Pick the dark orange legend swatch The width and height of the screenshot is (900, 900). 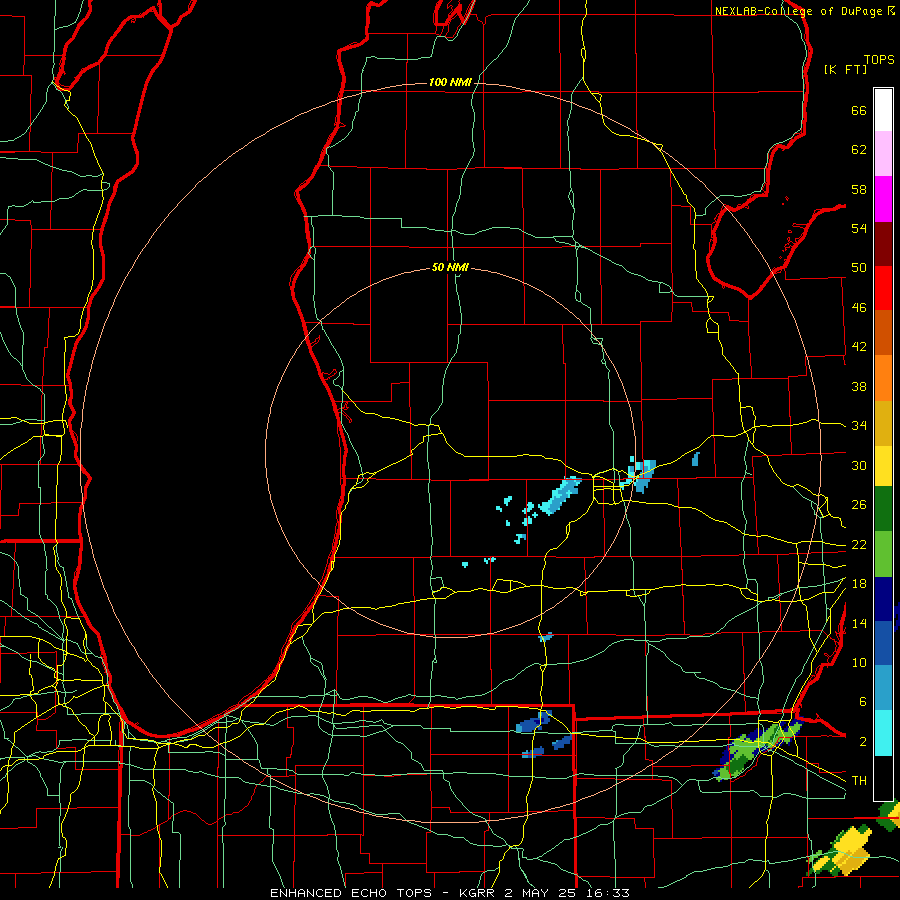point(883,332)
